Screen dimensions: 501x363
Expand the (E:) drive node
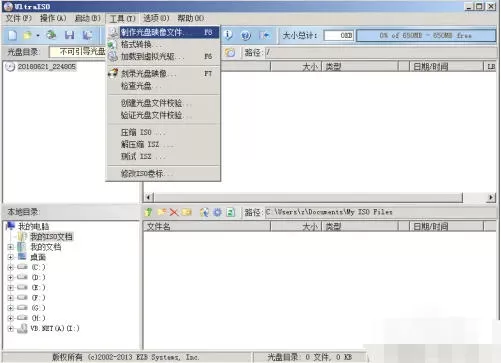pyautogui.click(x=10, y=287)
